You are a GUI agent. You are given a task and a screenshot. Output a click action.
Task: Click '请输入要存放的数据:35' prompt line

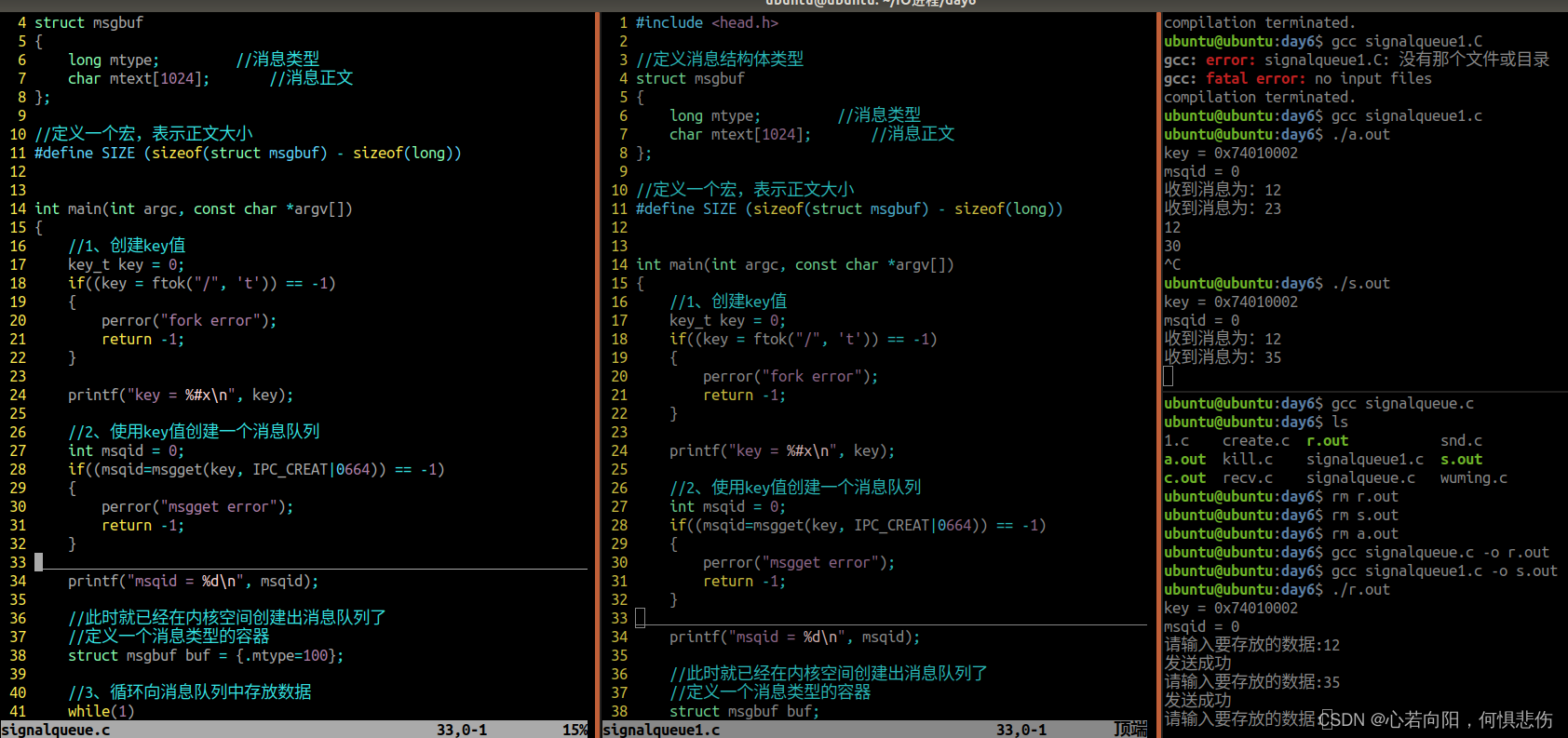(1252, 682)
